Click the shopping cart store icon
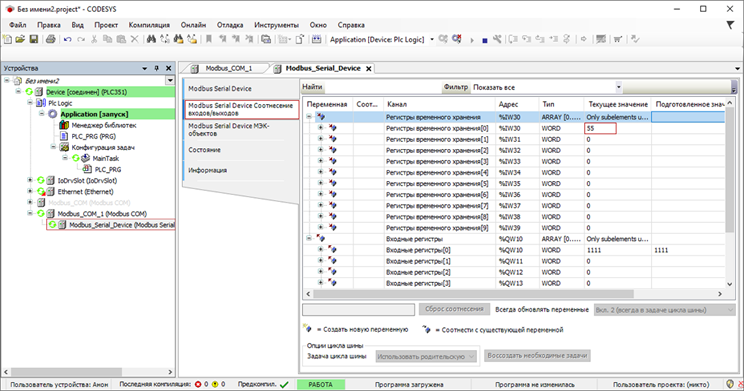Screen dimensions: 744x391 [617, 39]
